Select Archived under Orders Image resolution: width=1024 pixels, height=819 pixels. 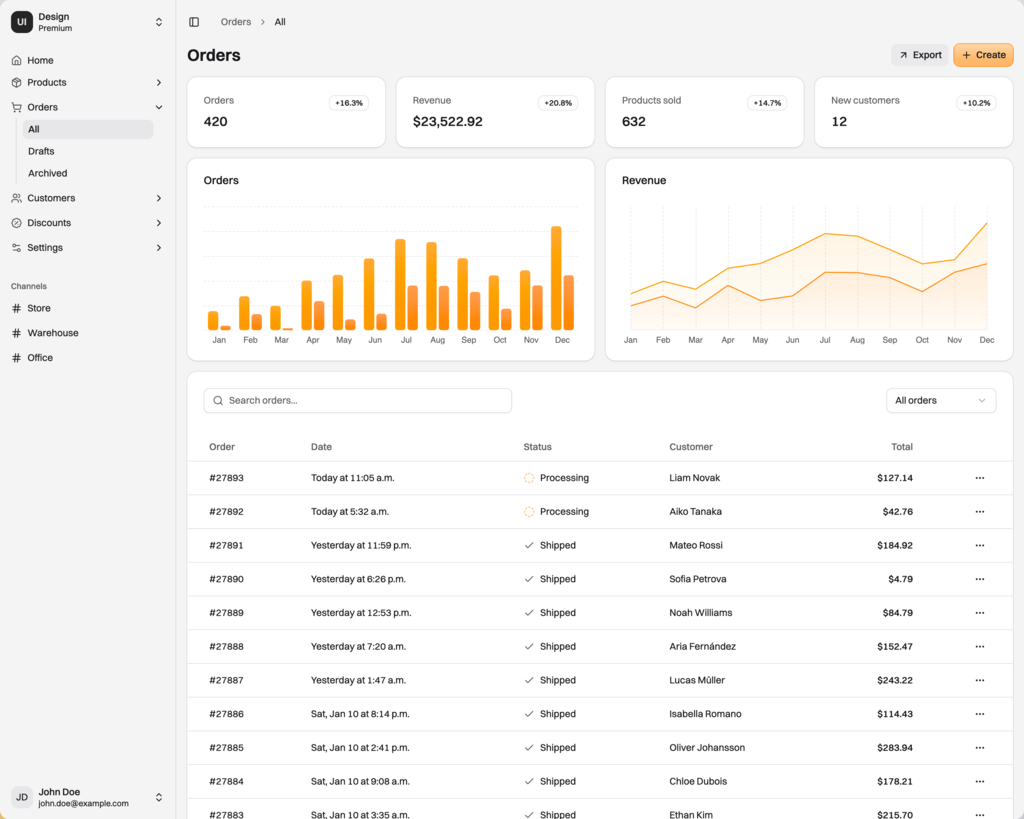(x=48, y=173)
